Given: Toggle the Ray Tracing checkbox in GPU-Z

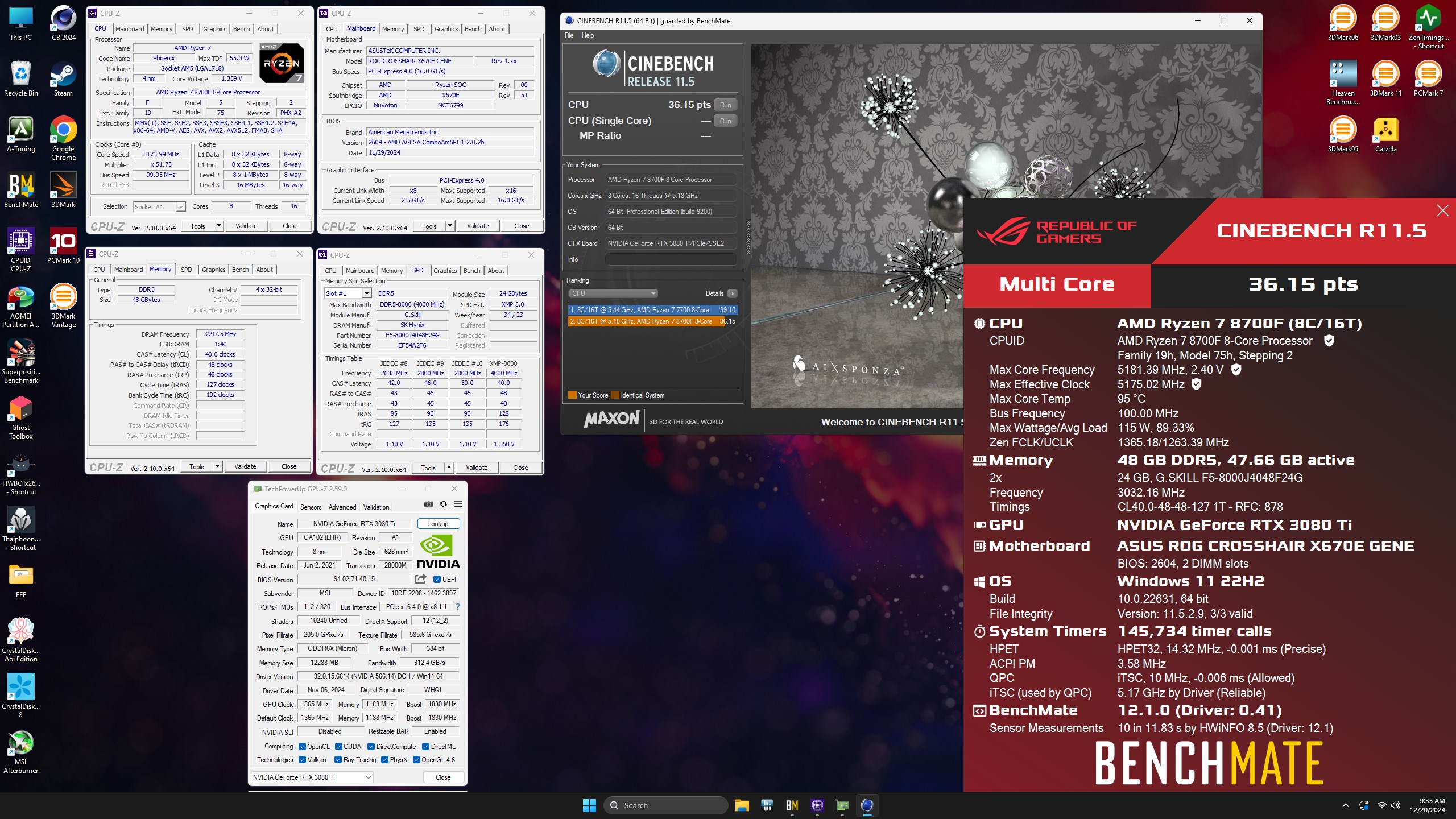Looking at the screenshot, I should [x=338, y=759].
